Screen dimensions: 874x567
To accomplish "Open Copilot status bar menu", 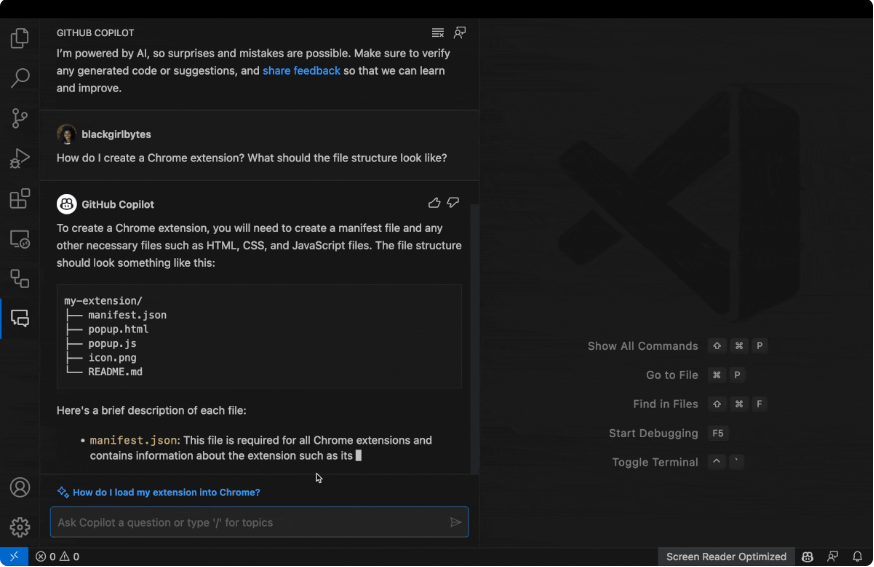I will (x=807, y=556).
